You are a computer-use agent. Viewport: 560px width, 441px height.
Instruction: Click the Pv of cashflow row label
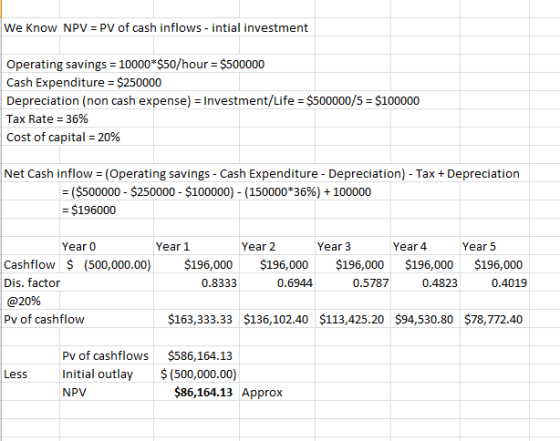click(x=44, y=319)
